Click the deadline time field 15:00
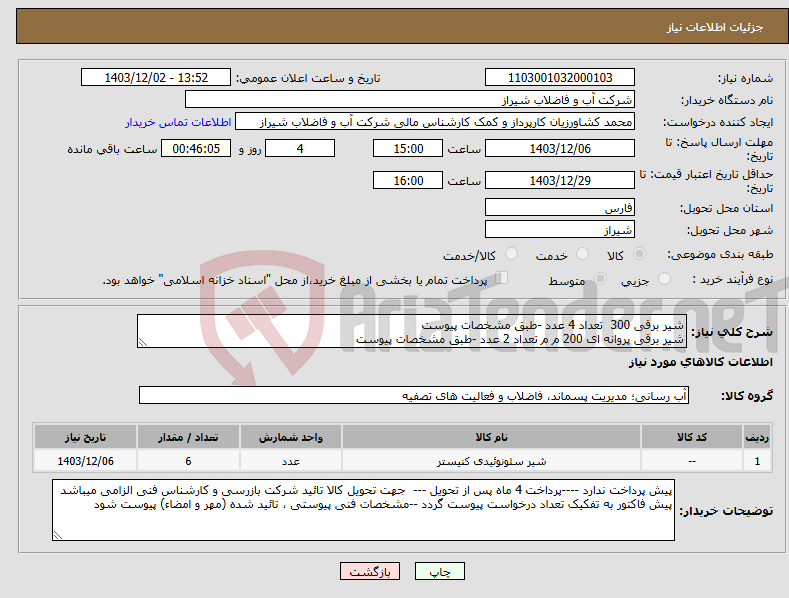The height and width of the screenshot is (598, 789). 408,148
